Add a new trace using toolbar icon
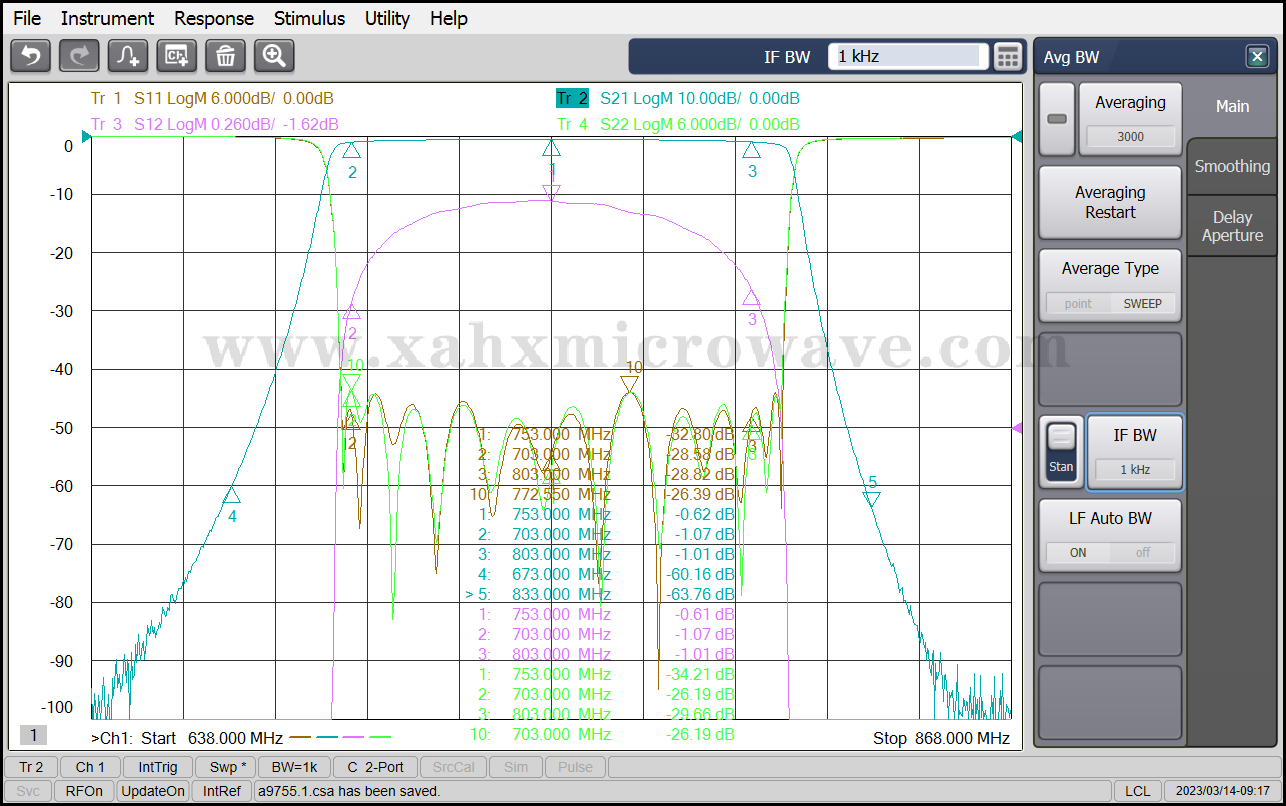Viewport: 1286px width, 806px height. (128, 56)
